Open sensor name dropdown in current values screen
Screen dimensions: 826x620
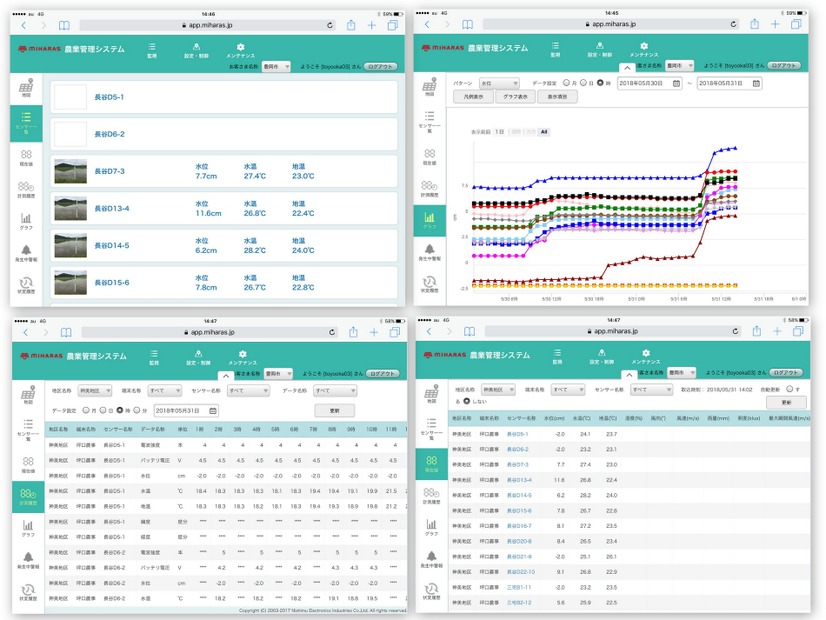(x=652, y=390)
